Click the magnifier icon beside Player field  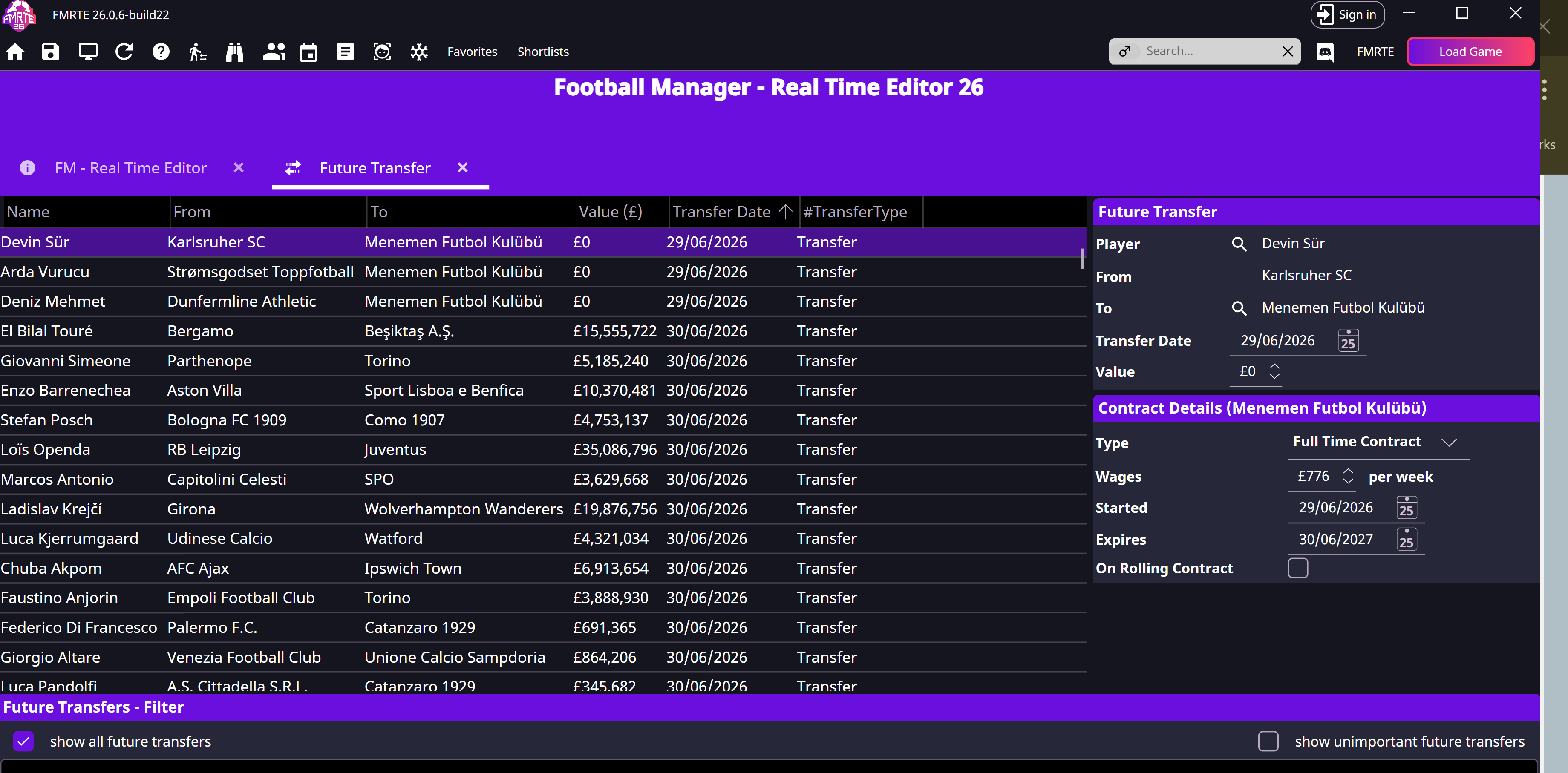(1239, 244)
